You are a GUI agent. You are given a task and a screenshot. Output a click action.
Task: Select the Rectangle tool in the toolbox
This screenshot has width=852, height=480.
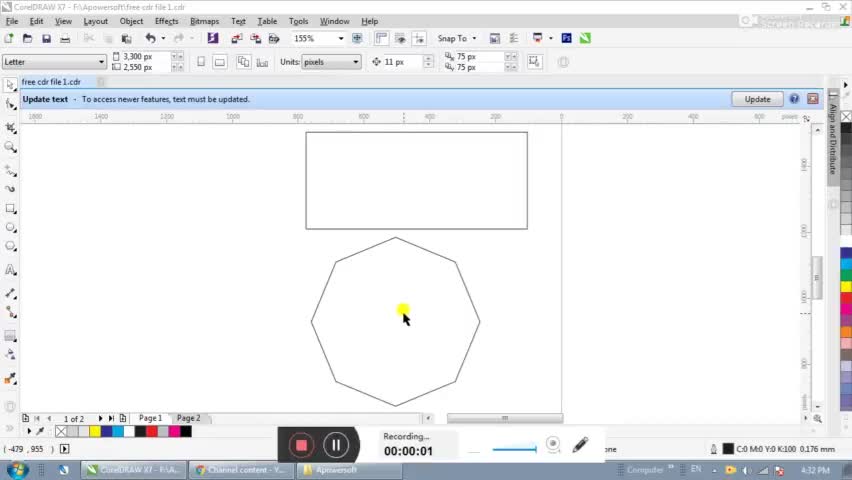click(x=11, y=208)
